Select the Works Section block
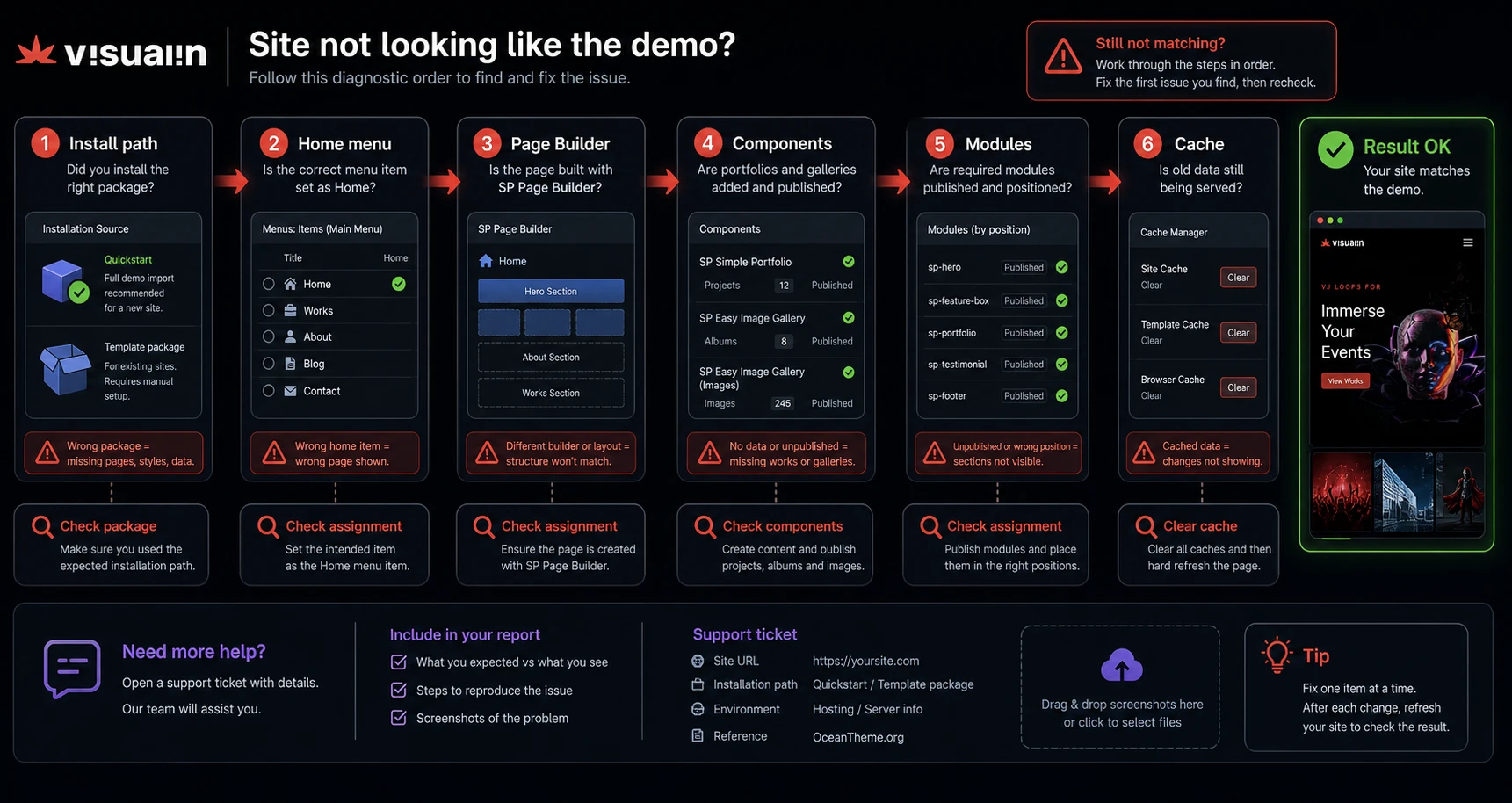This screenshot has height=803, width=1512. 551,393
